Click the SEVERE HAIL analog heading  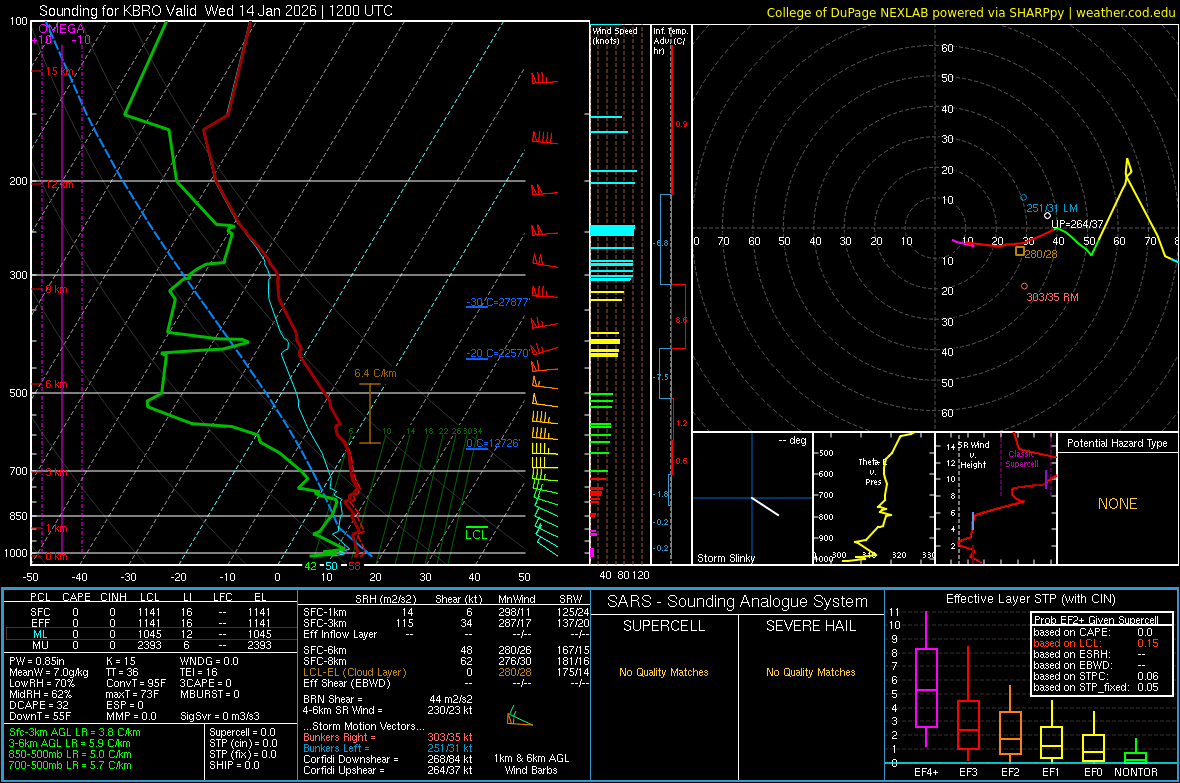810,626
